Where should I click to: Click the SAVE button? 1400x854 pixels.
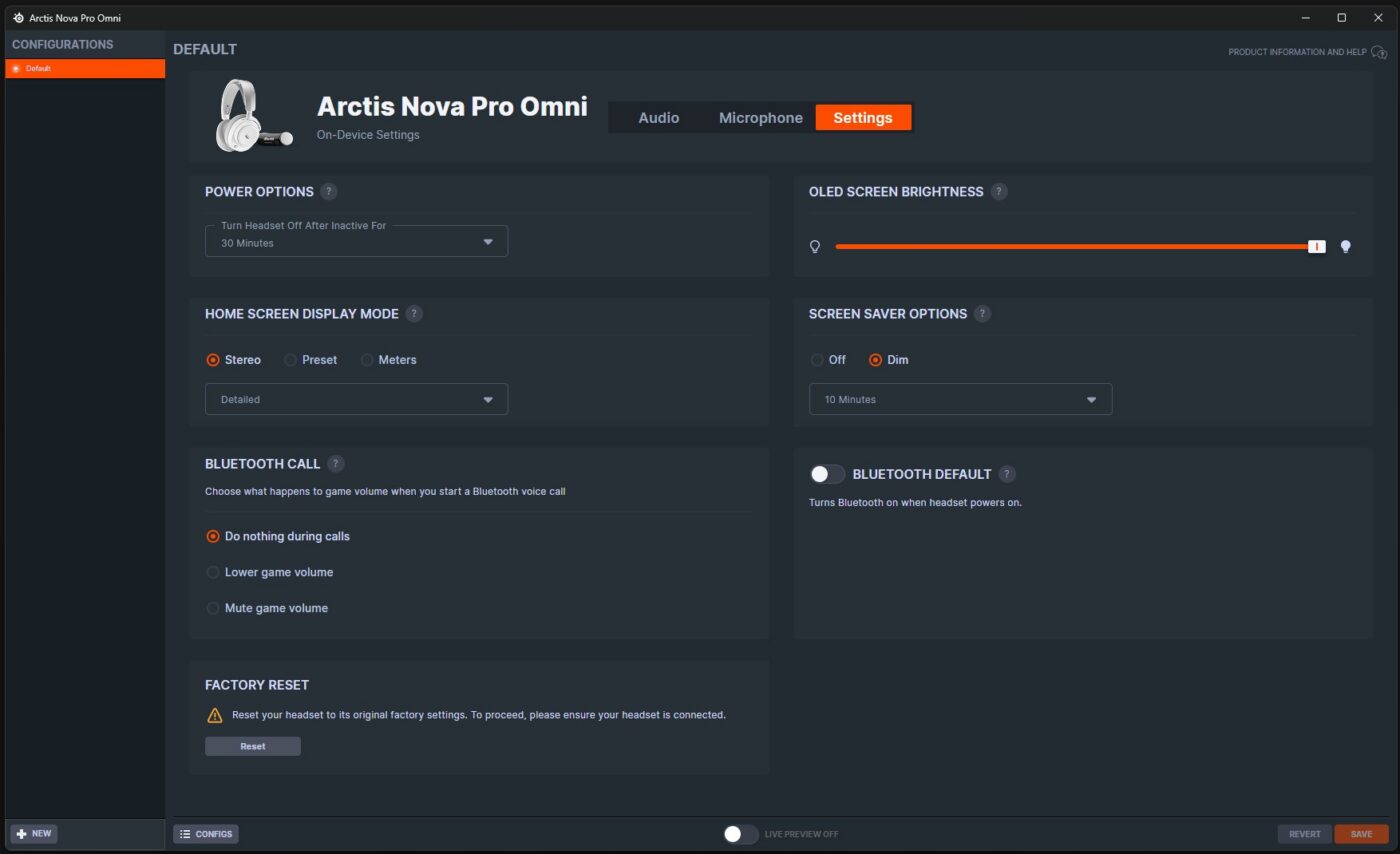(x=1361, y=834)
